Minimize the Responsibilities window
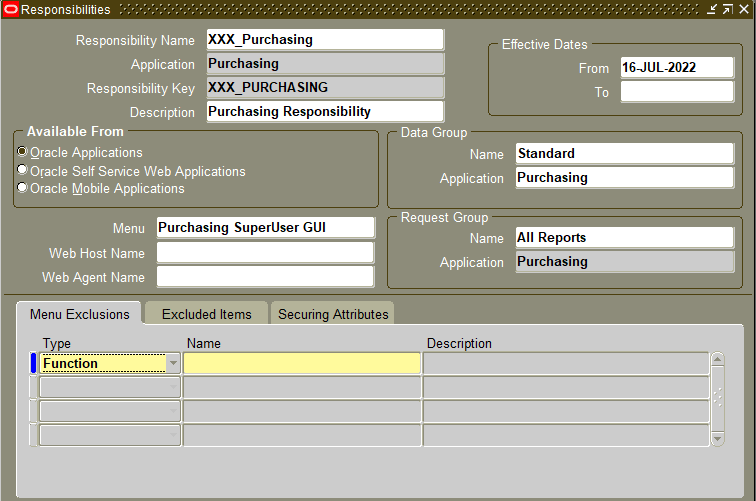 pos(712,9)
